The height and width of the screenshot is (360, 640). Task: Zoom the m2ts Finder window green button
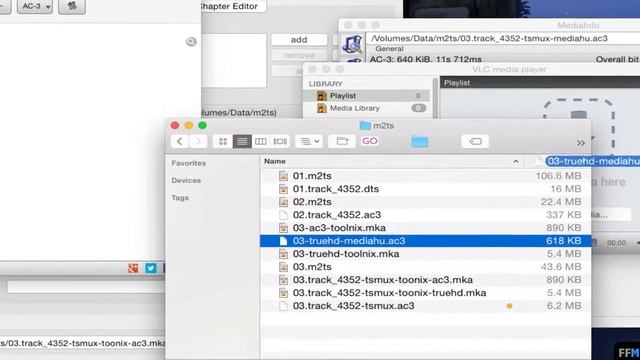[x=202, y=125]
